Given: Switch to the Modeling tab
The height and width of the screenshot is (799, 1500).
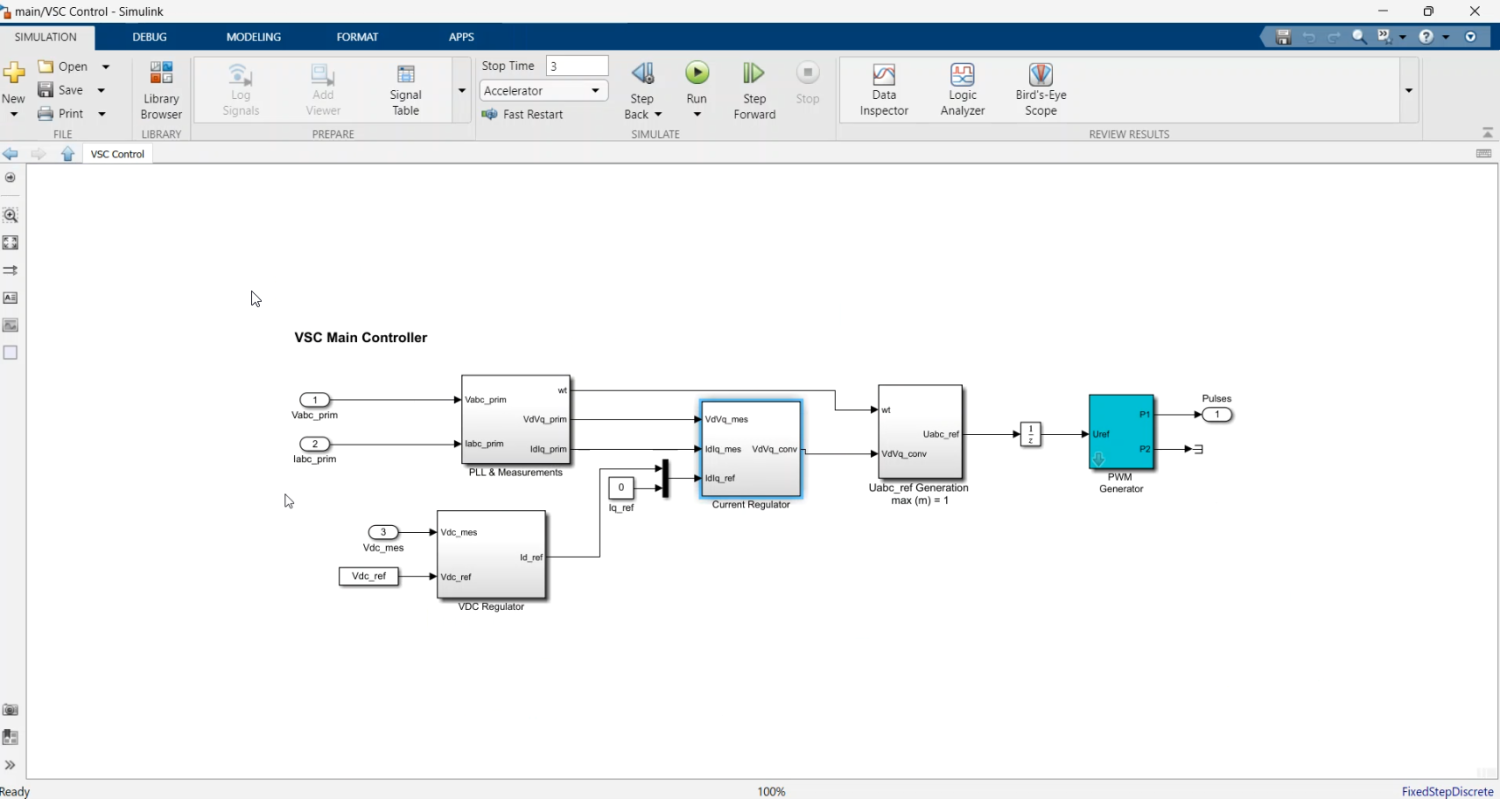Looking at the screenshot, I should [x=253, y=37].
